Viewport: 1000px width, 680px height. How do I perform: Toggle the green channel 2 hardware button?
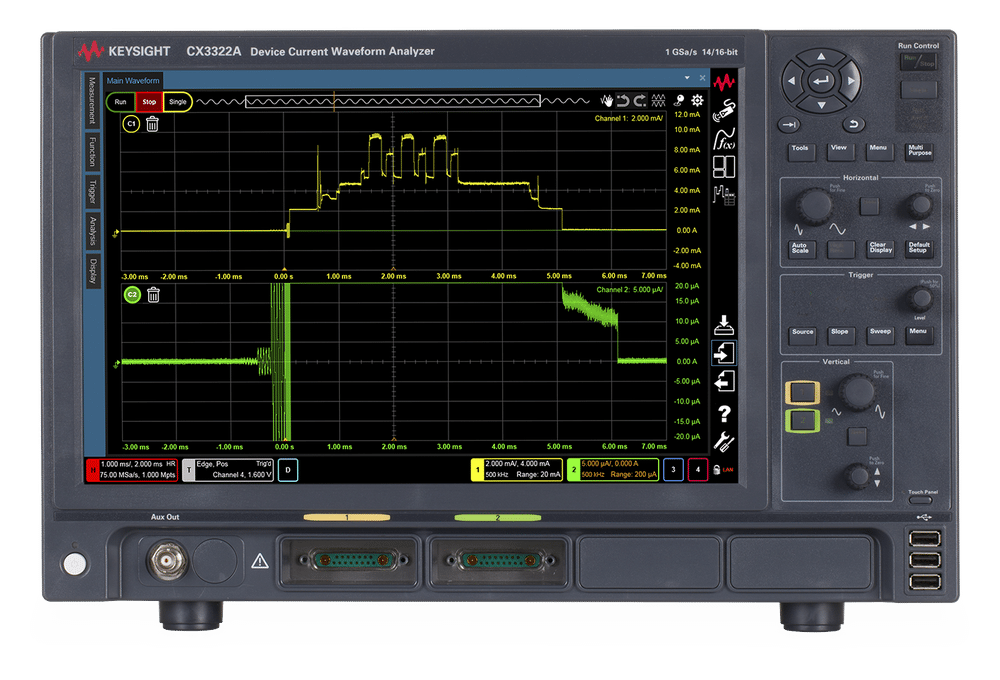coord(802,420)
